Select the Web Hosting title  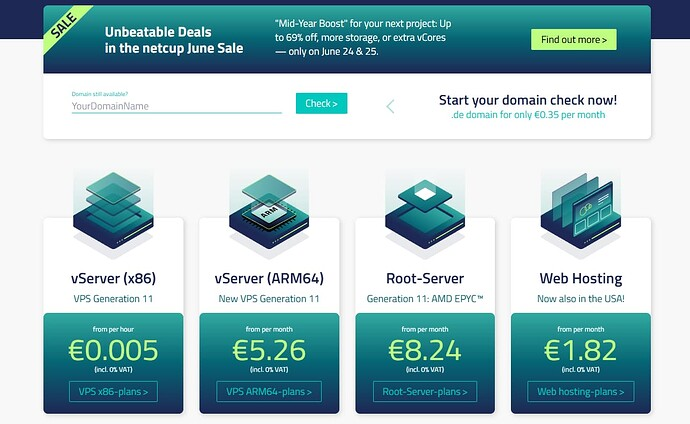tap(580, 278)
